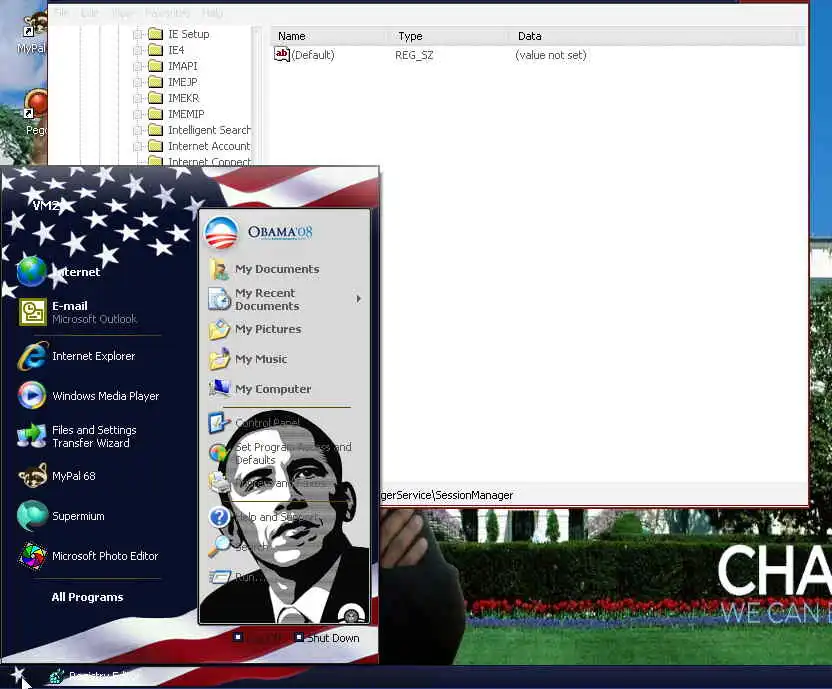Select the Internet Connect tree key

tap(210, 161)
